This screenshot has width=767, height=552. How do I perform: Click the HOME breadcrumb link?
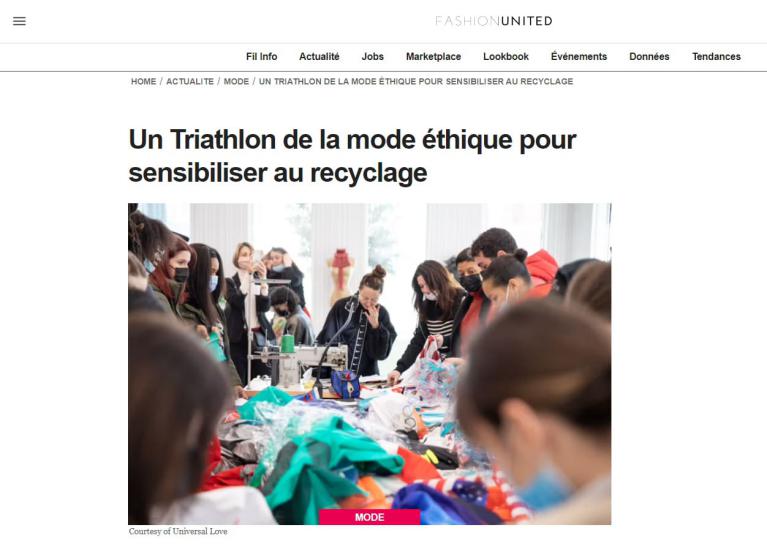tap(143, 81)
